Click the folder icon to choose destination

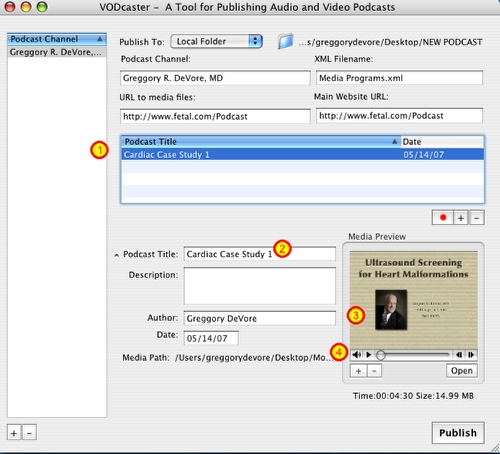[286, 41]
